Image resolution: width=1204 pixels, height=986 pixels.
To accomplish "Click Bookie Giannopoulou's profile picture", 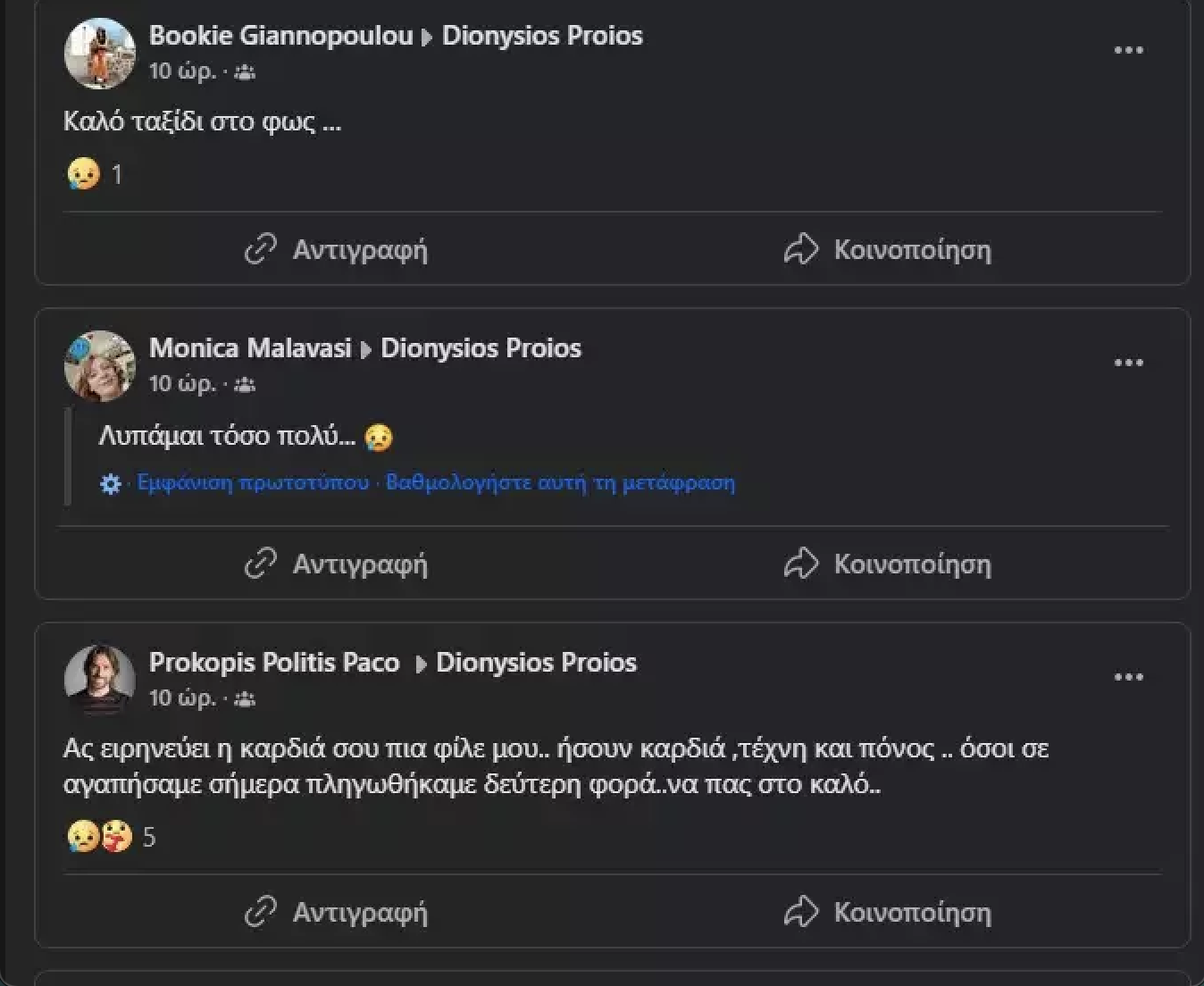I will click(x=100, y=54).
